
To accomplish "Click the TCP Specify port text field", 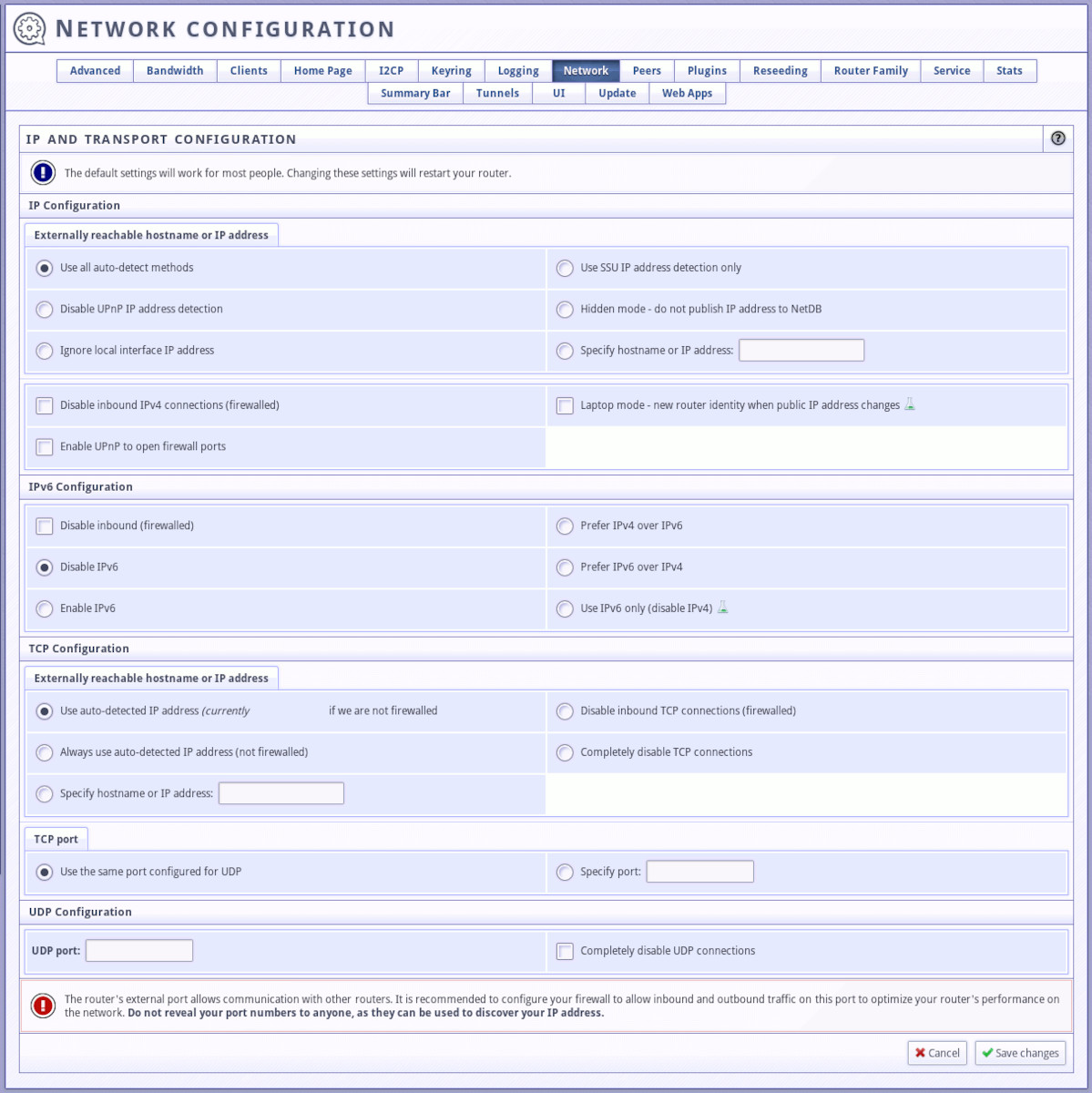I will click(x=699, y=872).
